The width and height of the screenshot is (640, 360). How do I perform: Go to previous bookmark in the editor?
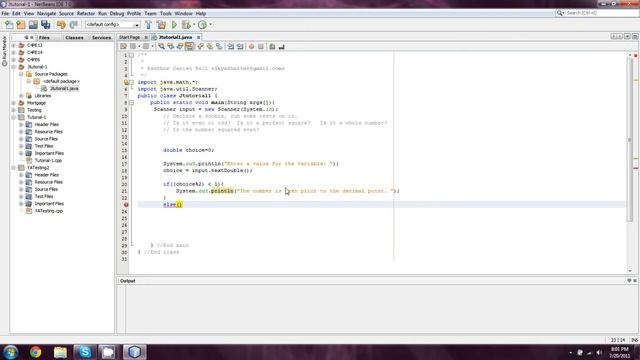click(x=200, y=47)
